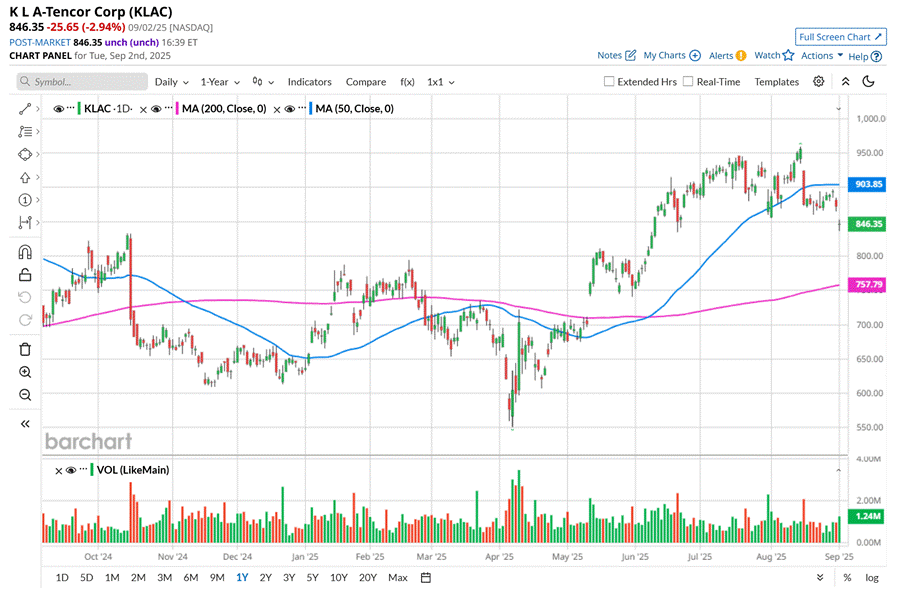The width and height of the screenshot is (902, 591).
Task: Select the shapes polygon tool
Action: click(x=25, y=154)
